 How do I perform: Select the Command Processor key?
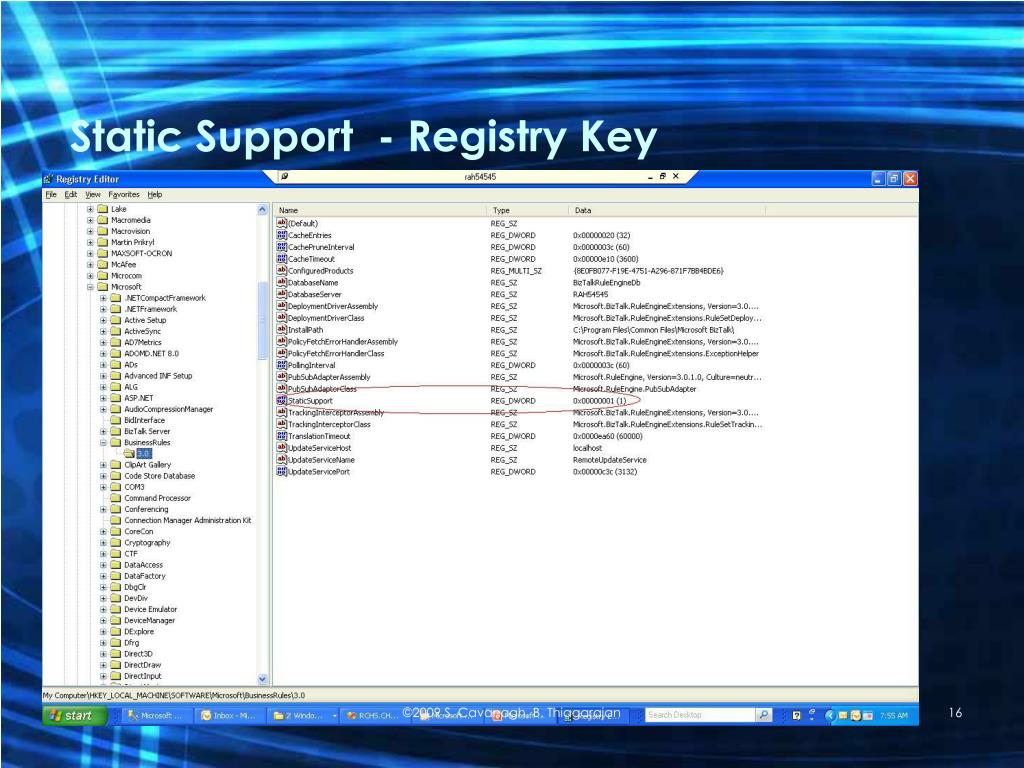pos(157,498)
